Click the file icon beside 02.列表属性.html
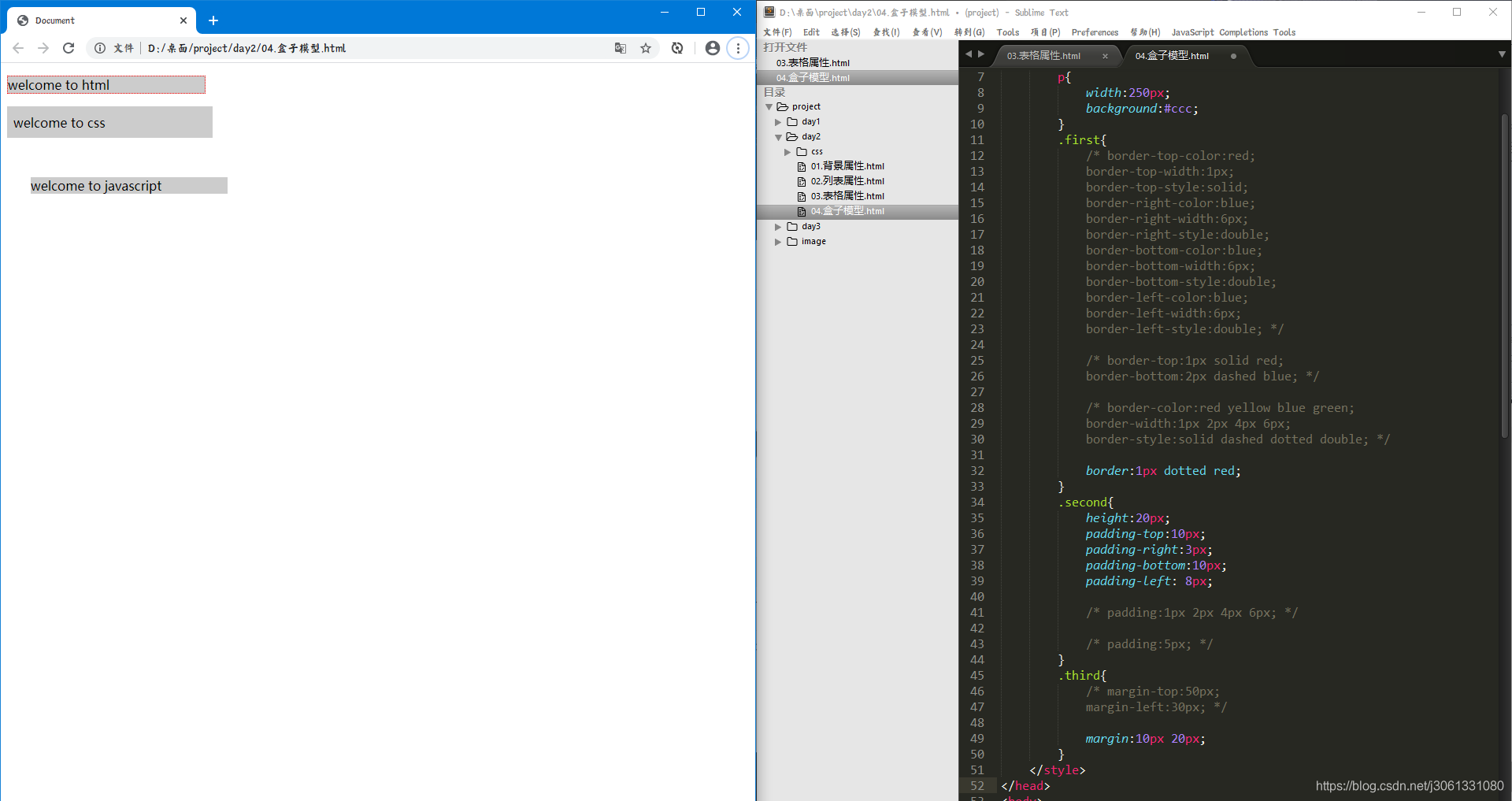 802,182
